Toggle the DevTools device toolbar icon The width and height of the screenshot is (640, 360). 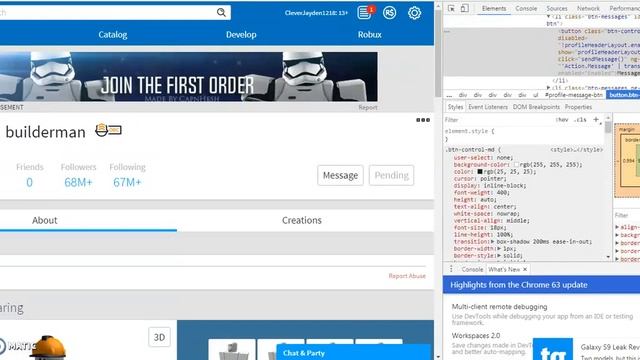[464, 8]
